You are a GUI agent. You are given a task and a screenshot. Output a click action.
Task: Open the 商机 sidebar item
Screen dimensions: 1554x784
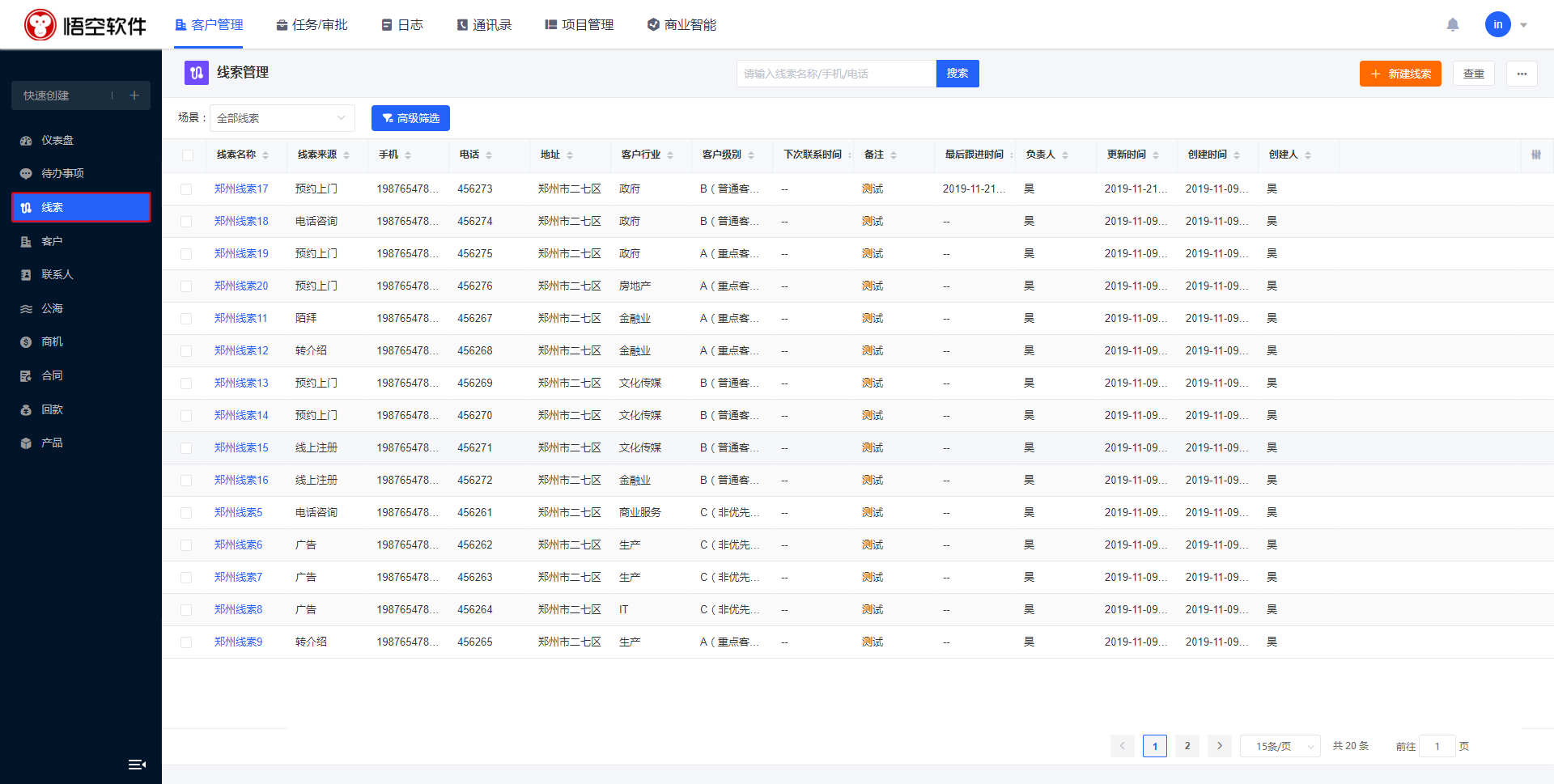pyautogui.click(x=52, y=342)
